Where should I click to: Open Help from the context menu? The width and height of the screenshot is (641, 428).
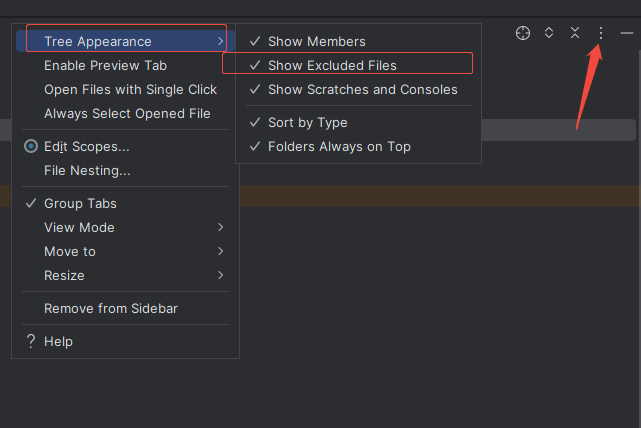pyautogui.click(x=125, y=341)
